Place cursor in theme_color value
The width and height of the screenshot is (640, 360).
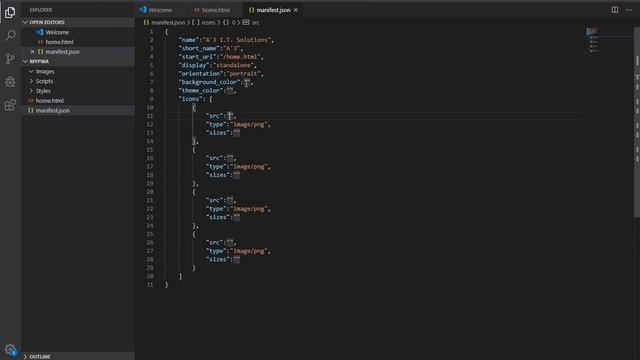(230, 91)
